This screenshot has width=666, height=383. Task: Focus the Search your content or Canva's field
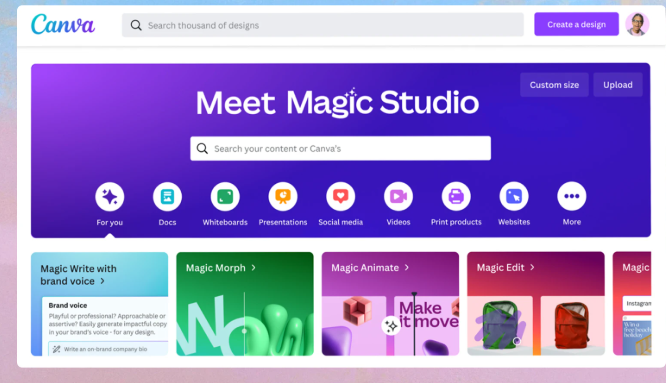341,148
